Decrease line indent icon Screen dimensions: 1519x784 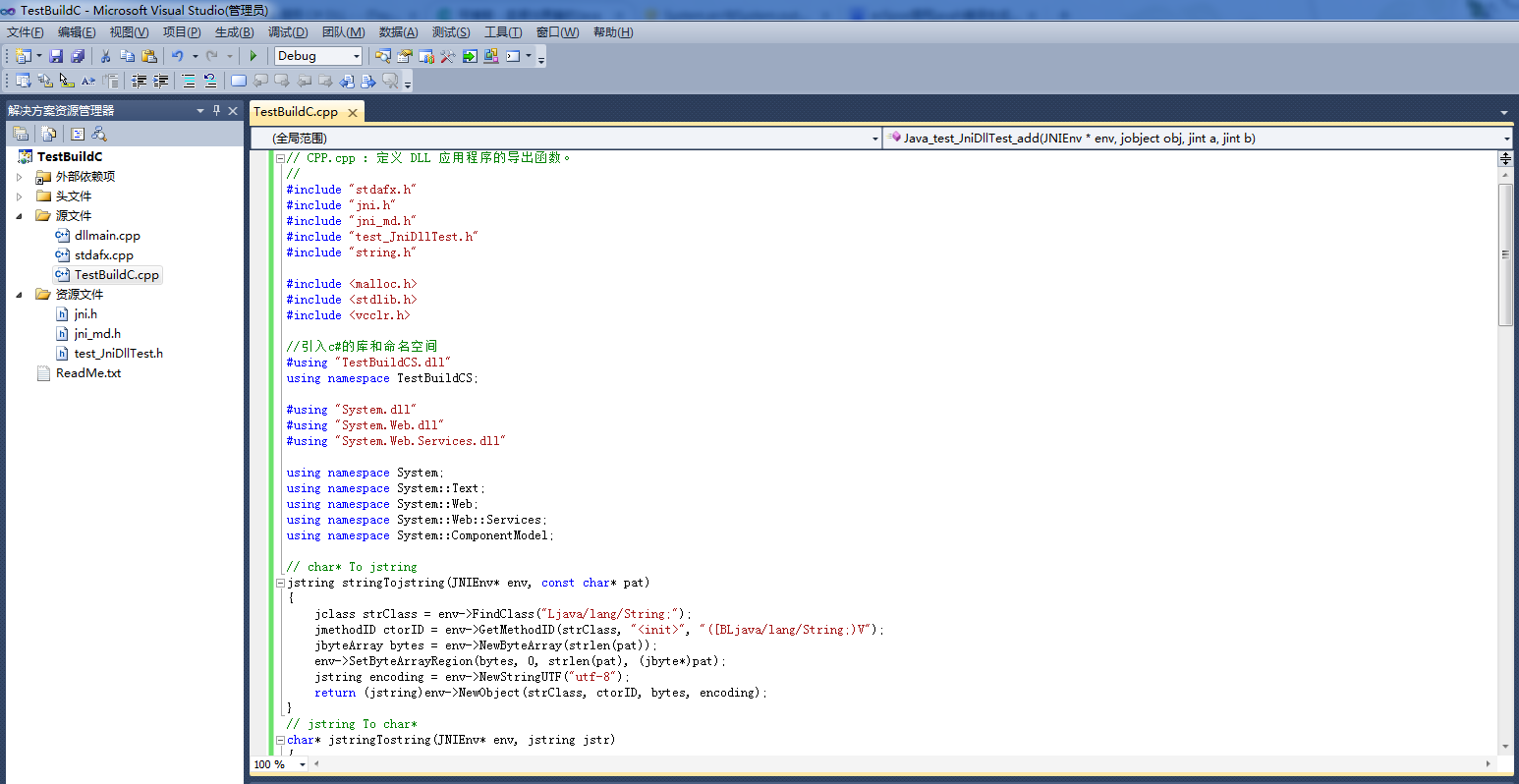point(139,81)
